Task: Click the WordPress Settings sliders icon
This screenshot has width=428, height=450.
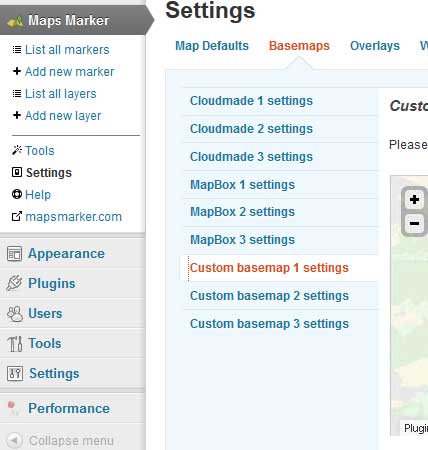Action: click(x=15, y=374)
